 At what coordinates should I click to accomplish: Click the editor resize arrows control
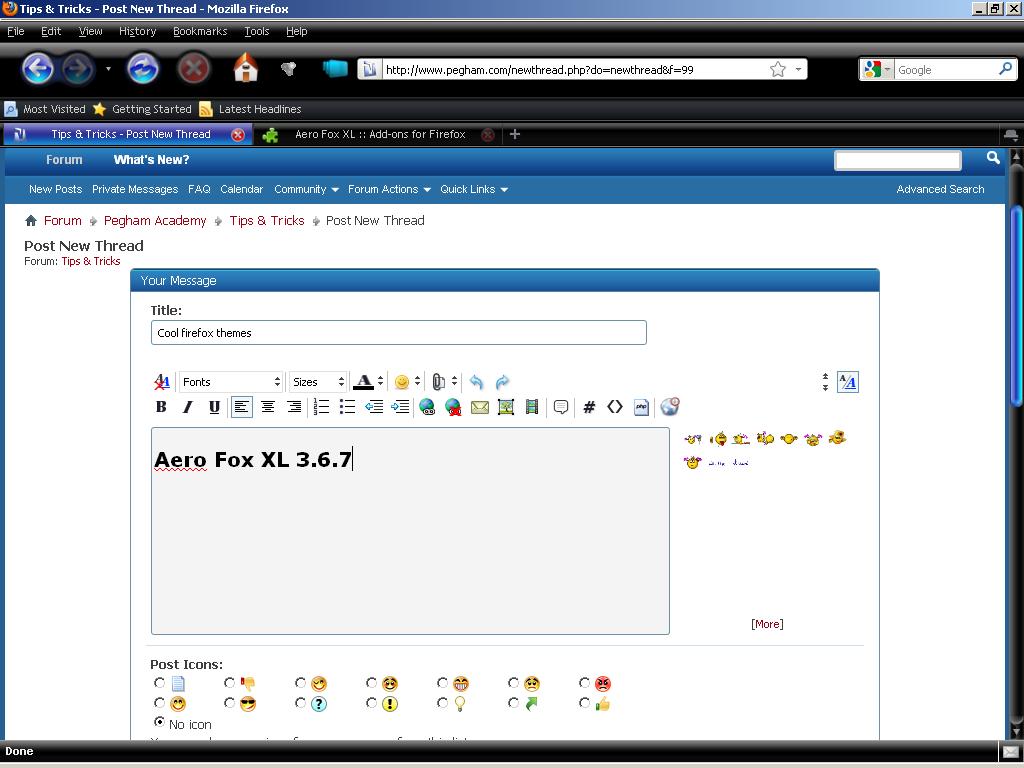click(825, 382)
